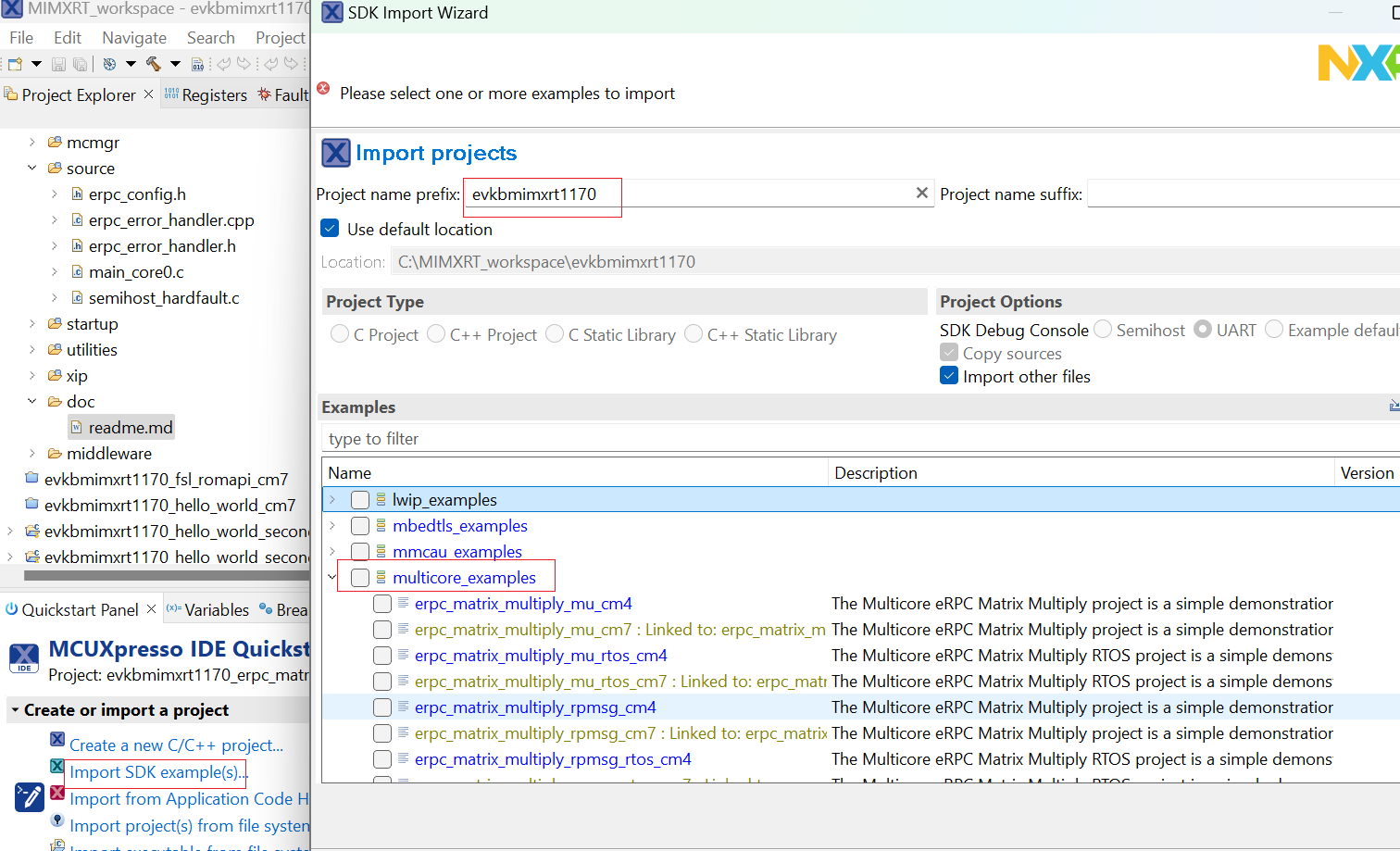Select the Semihost radio button
This screenshot has width=1400, height=851.
[1103, 329]
